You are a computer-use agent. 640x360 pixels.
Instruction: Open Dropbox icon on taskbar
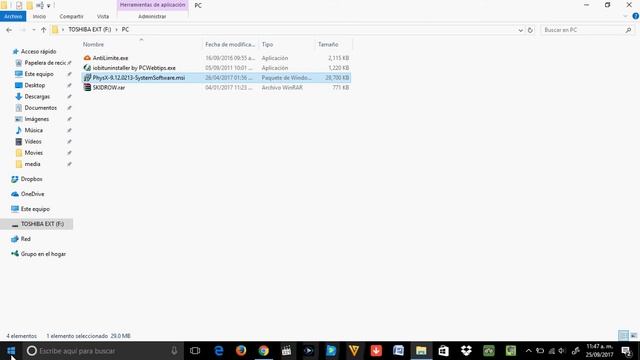click(466, 351)
